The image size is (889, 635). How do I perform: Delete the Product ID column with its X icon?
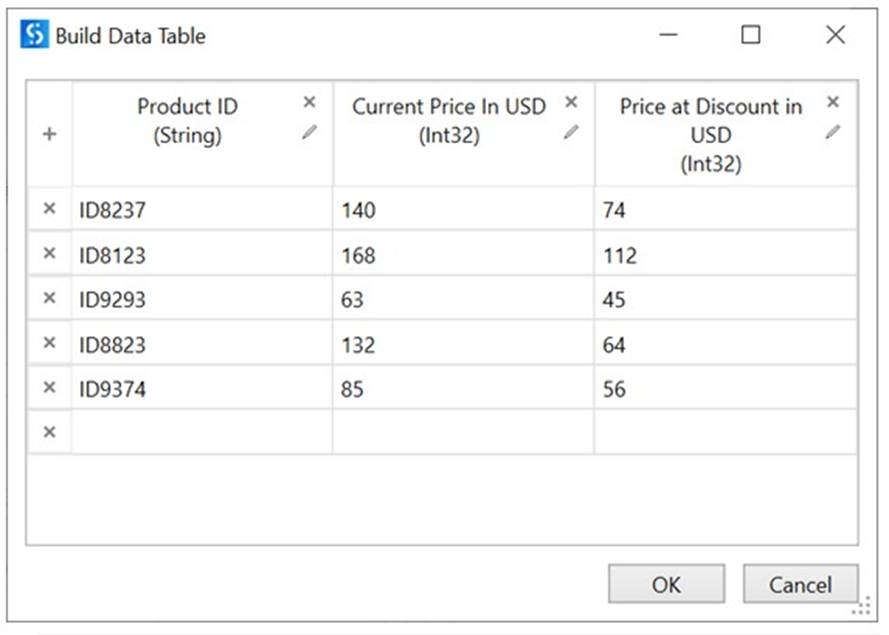coord(309,101)
